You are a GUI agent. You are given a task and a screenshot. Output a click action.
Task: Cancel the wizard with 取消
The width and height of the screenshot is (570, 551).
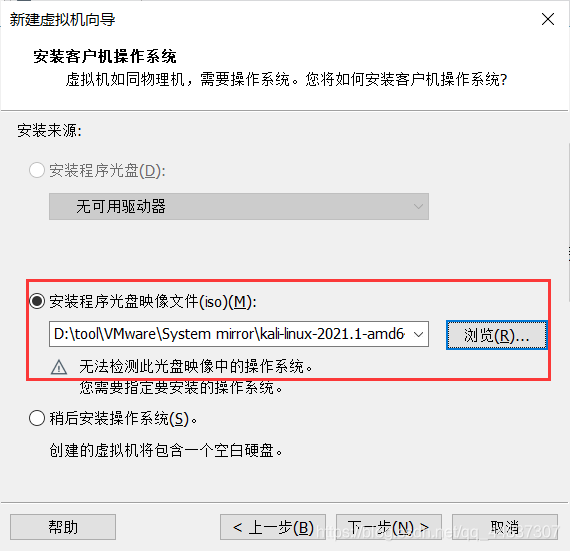click(505, 527)
